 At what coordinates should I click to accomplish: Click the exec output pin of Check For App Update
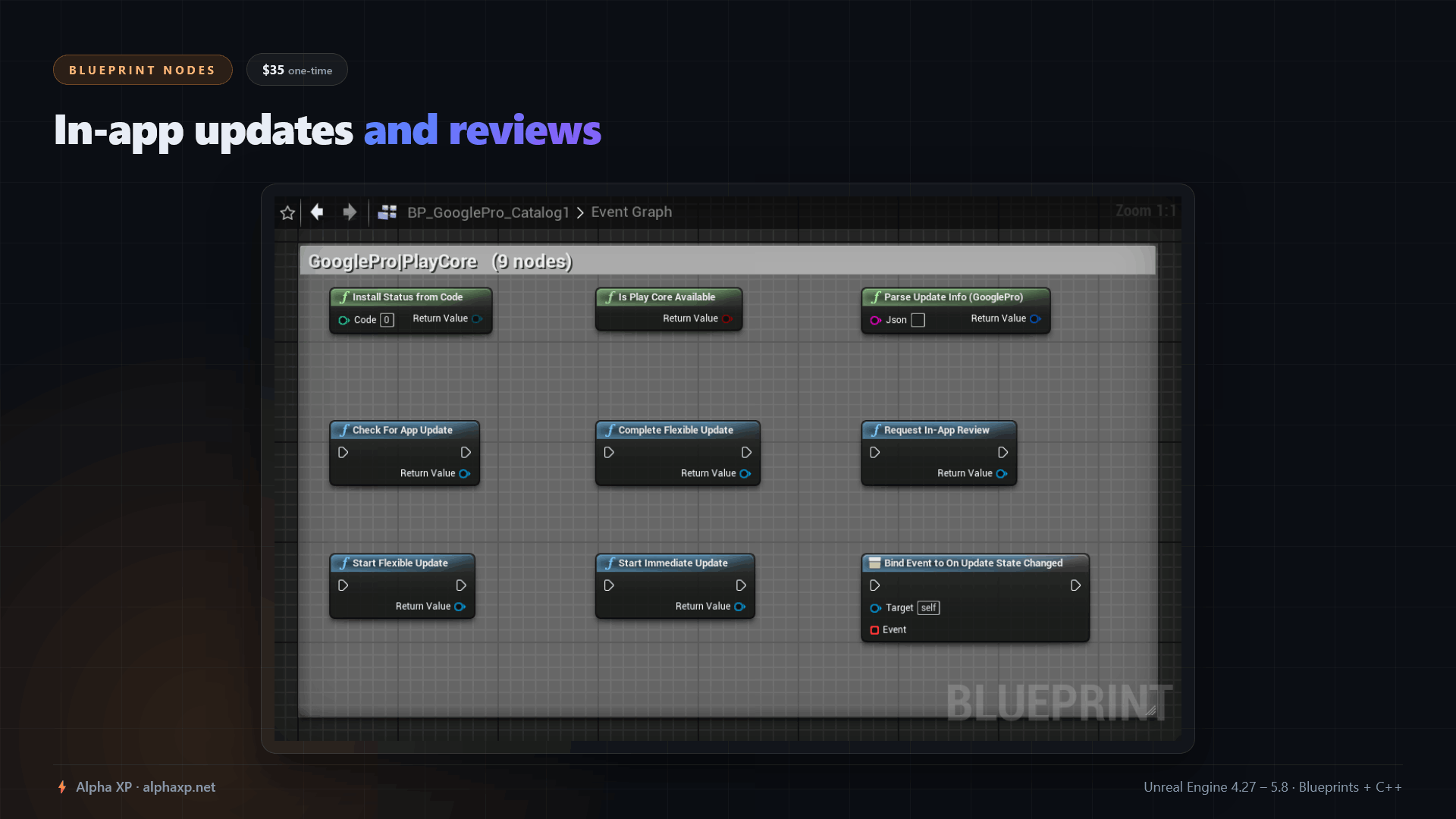pos(466,452)
